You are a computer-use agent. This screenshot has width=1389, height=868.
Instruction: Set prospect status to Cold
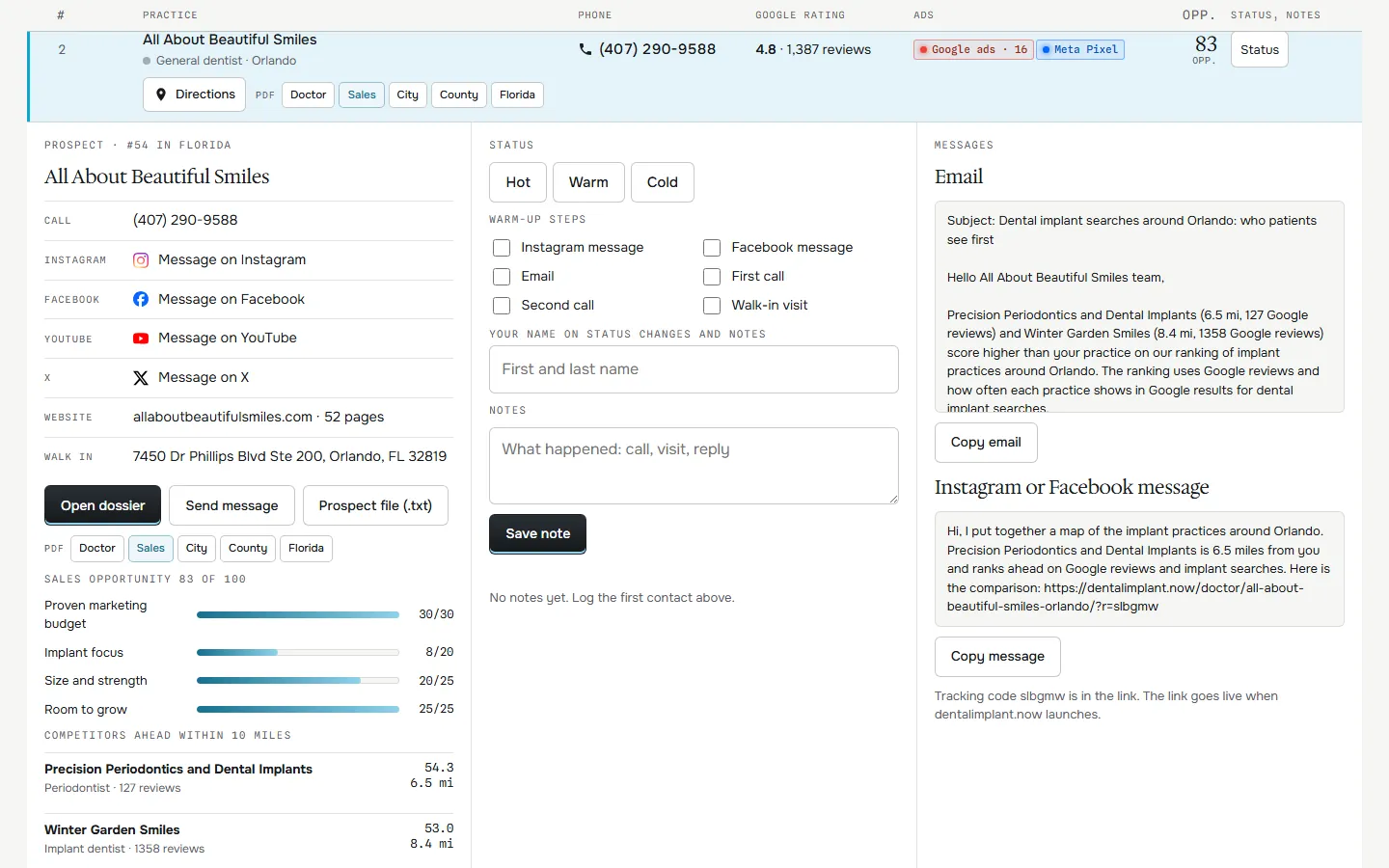(x=663, y=182)
